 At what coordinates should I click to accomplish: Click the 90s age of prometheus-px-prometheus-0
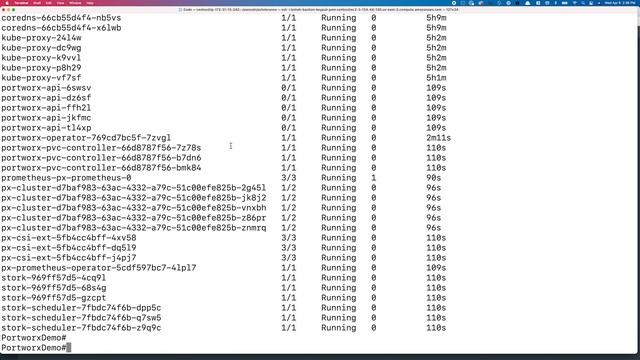pos(433,178)
